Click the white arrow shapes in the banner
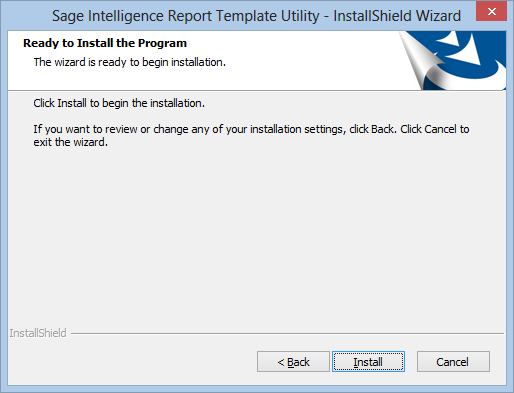The image size is (514, 393). pyautogui.click(x=462, y=48)
